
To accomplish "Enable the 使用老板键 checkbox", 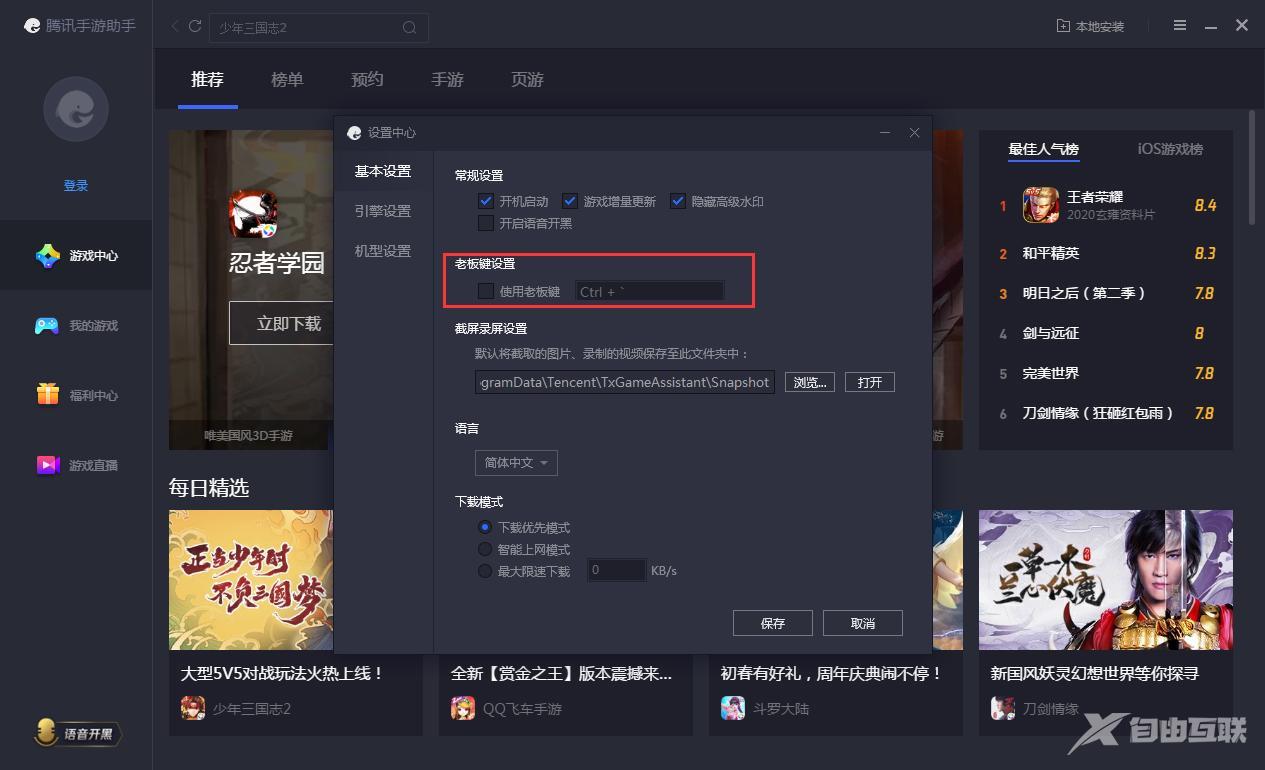I will [x=486, y=291].
